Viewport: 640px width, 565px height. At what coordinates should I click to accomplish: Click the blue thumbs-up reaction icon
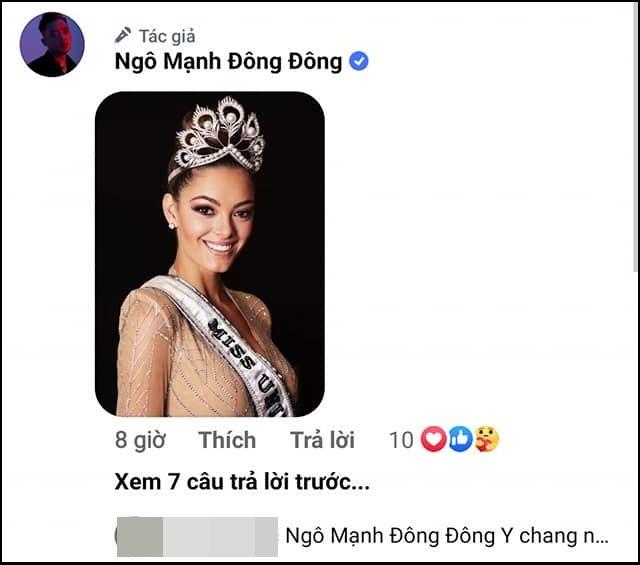(x=460, y=439)
